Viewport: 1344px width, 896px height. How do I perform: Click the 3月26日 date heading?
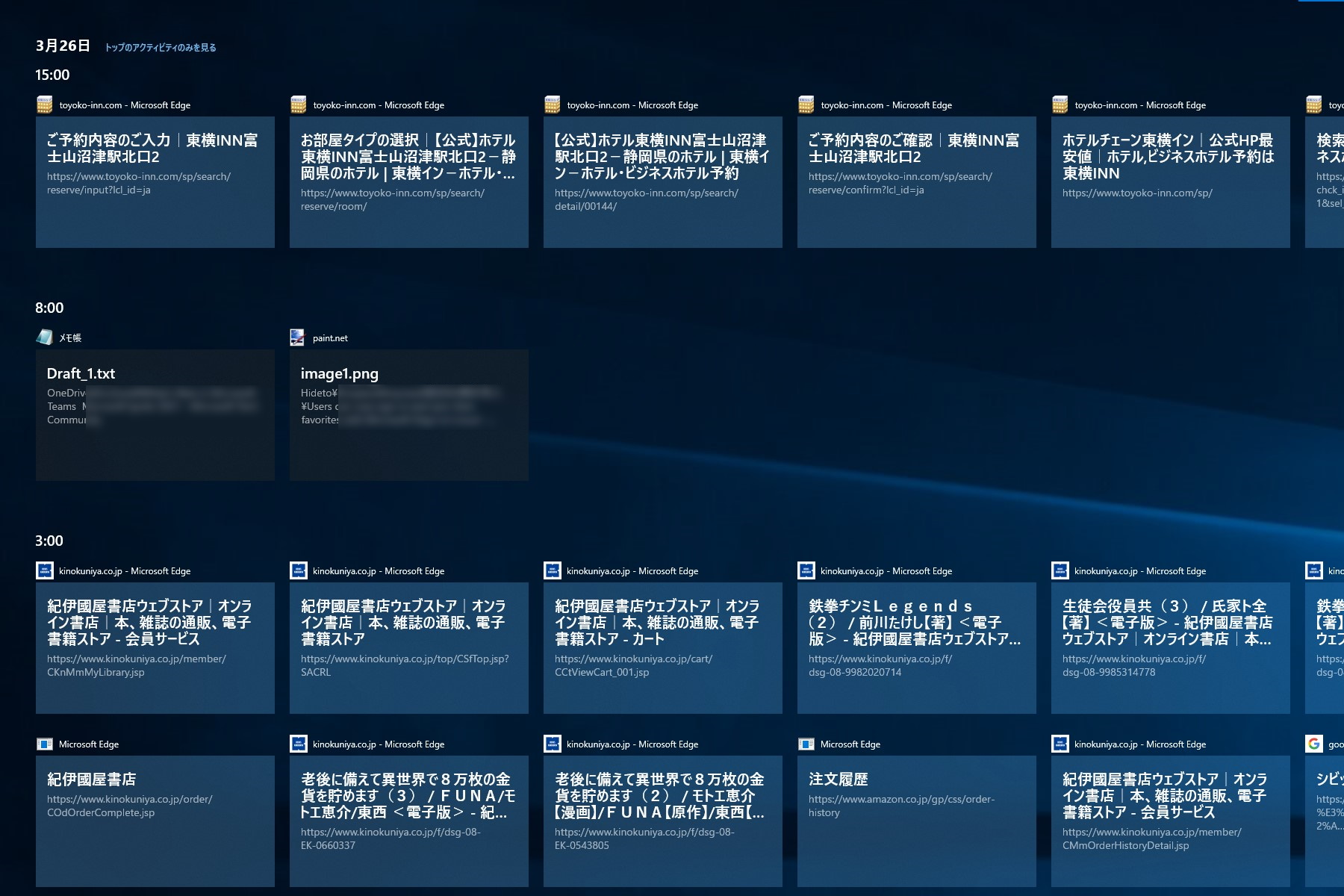(x=63, y=46)
